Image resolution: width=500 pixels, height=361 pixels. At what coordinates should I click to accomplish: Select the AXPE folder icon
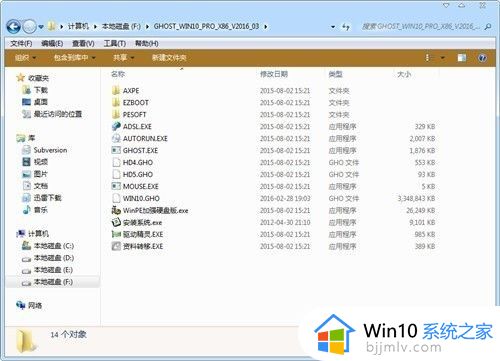pos(116,90)
